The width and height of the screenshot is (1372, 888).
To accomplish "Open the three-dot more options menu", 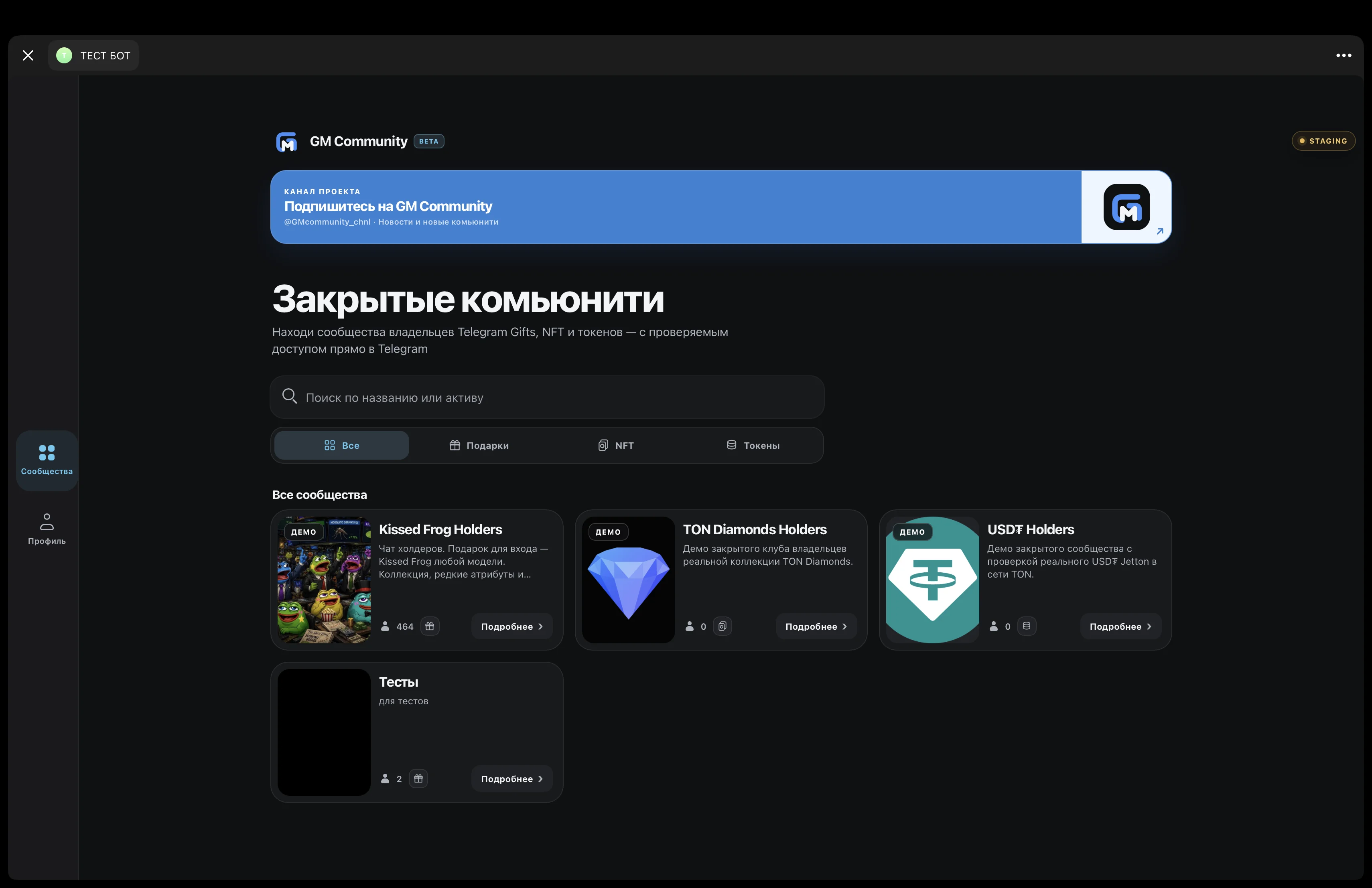I will tap(1343, 55).
